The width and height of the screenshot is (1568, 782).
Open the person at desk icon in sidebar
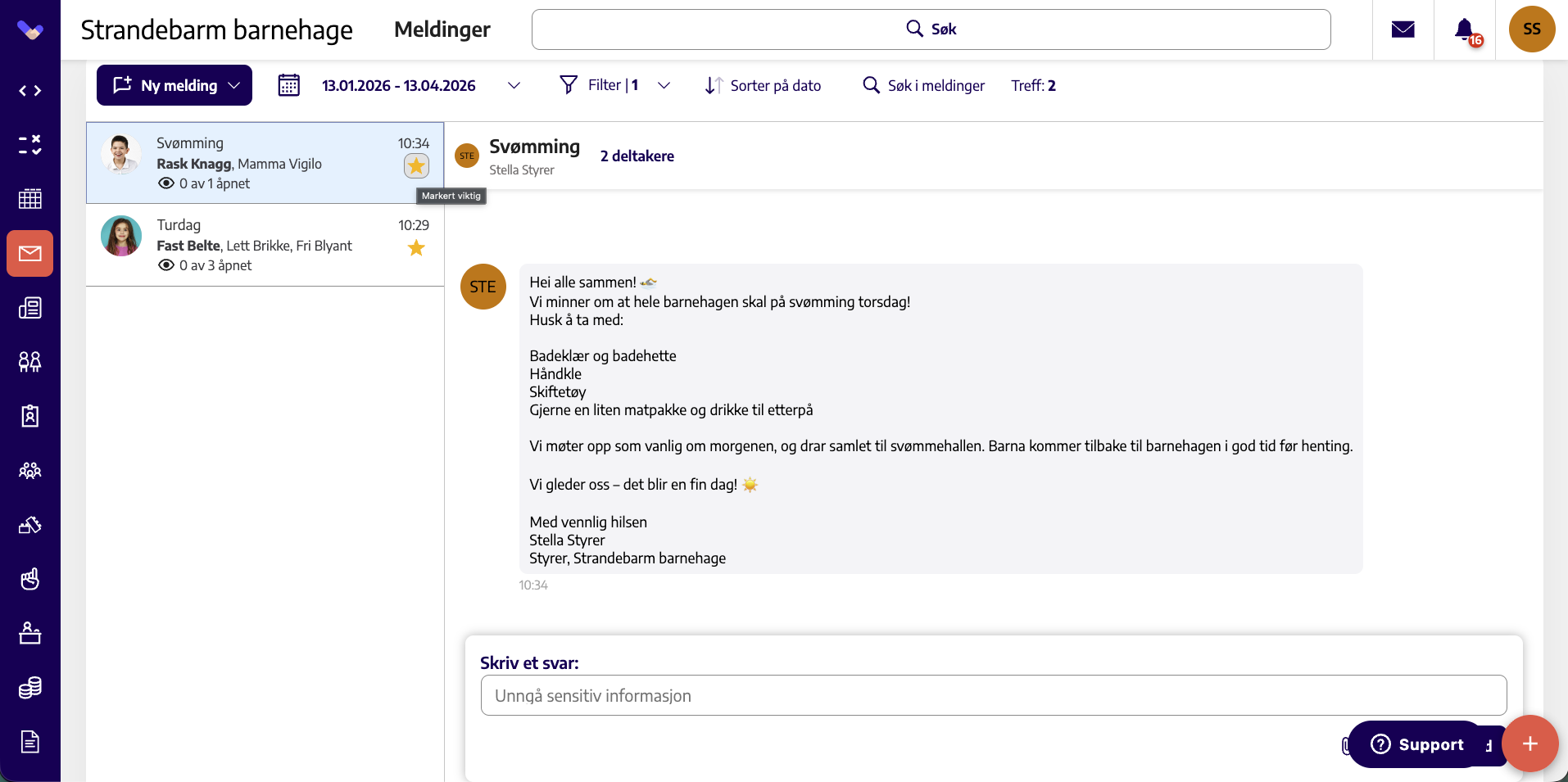[x=30, y=633]
